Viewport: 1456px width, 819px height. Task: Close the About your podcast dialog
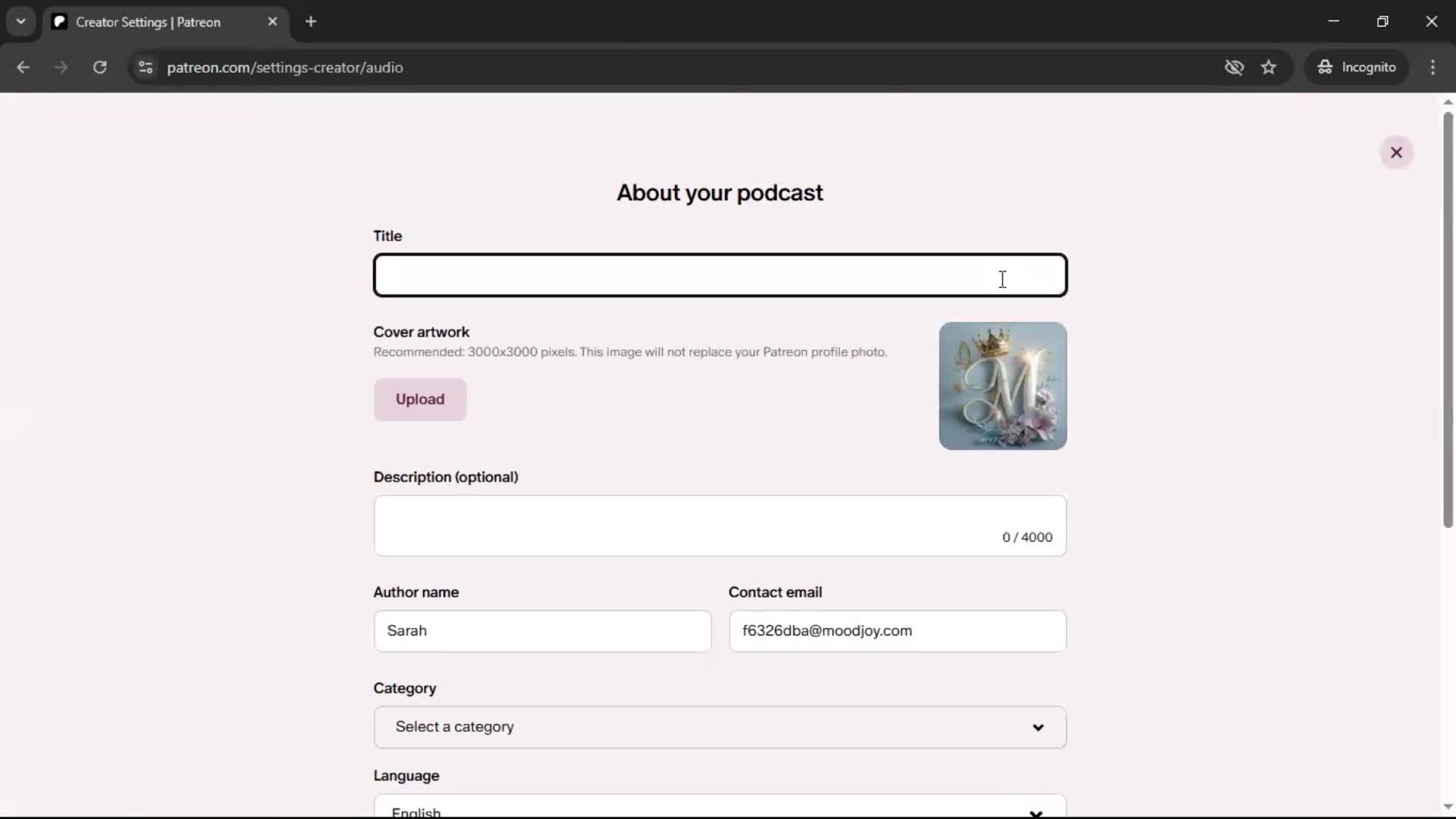click(x=1396, y=152)
